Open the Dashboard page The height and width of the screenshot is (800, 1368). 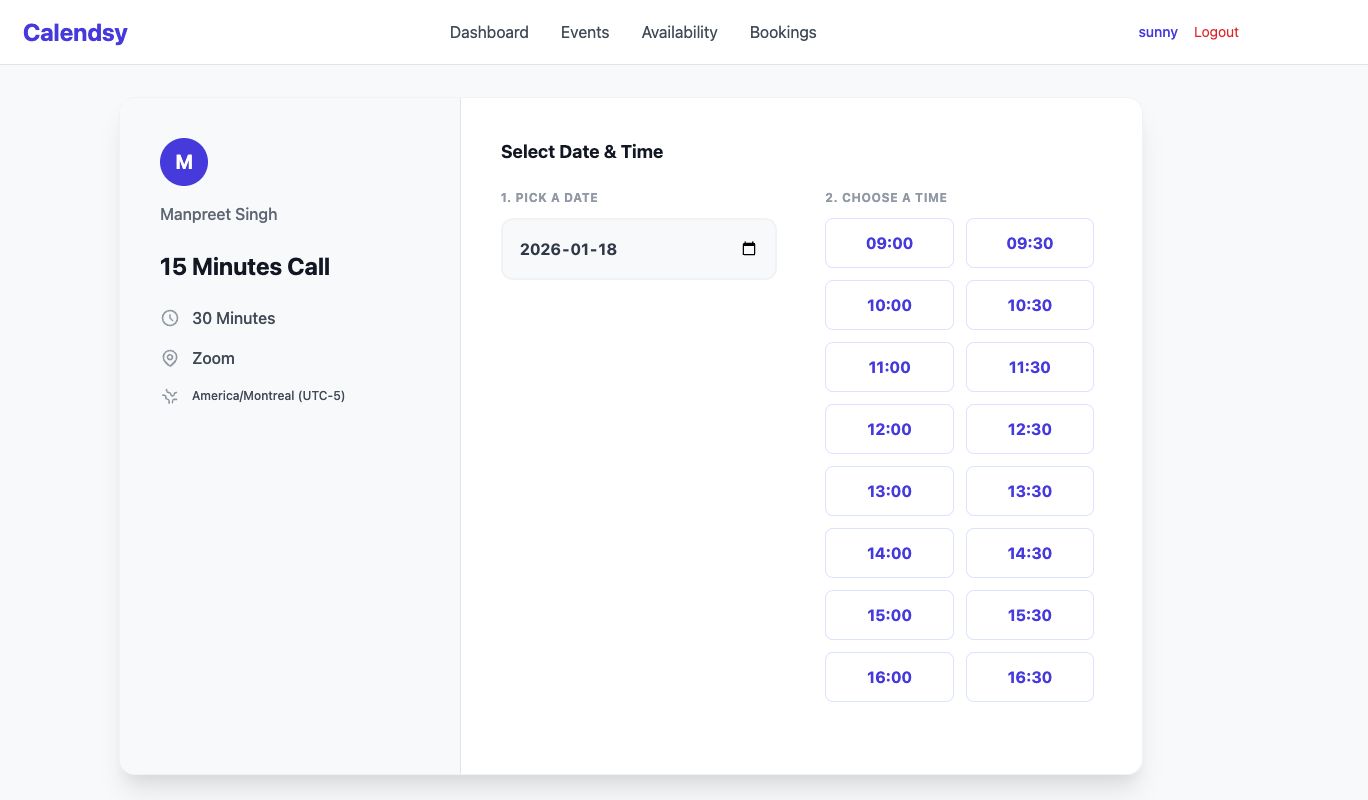tap(489, 32)
